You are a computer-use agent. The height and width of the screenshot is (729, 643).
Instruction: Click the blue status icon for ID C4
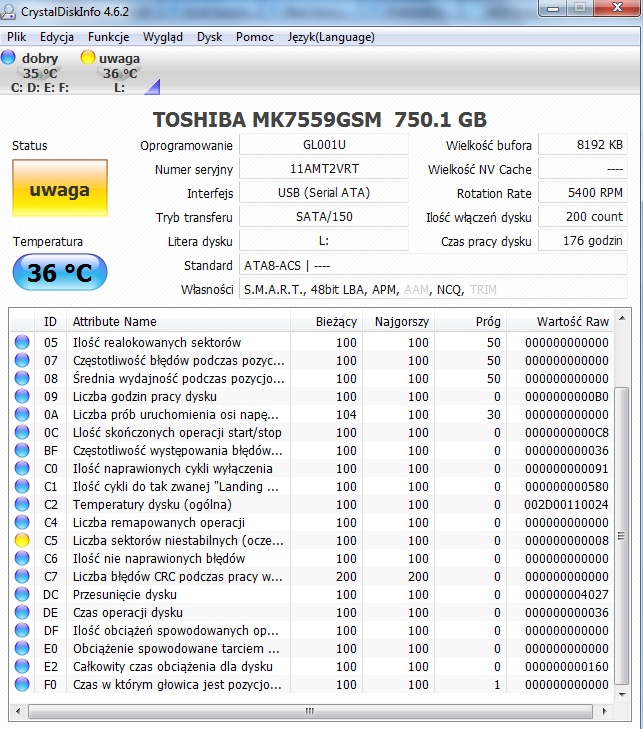(22, 522)
